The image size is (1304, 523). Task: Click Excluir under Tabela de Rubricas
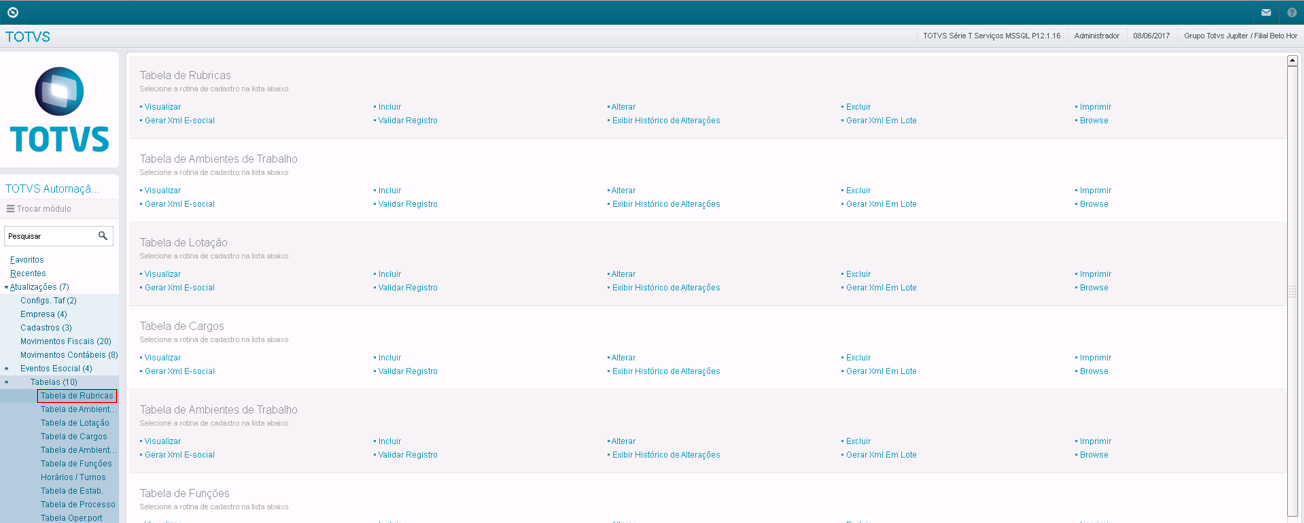[858, 107]
